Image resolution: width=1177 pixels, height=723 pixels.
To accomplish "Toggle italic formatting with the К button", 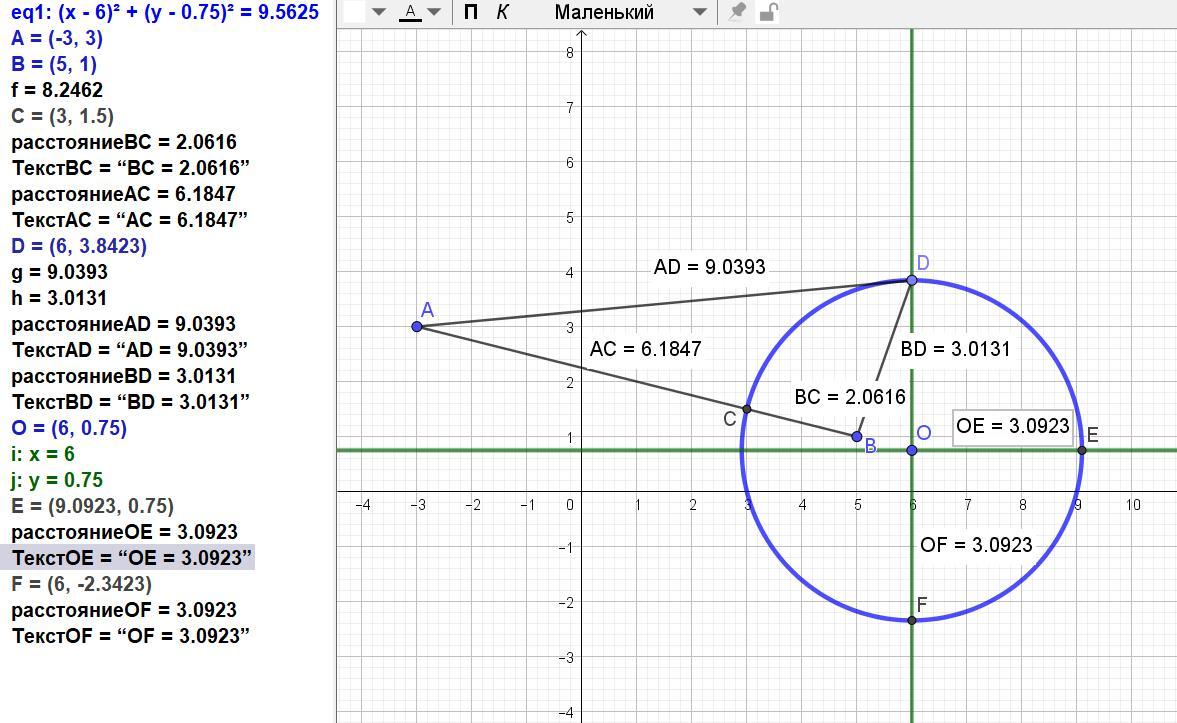I will pyautogui.click(x=502, y=13).
